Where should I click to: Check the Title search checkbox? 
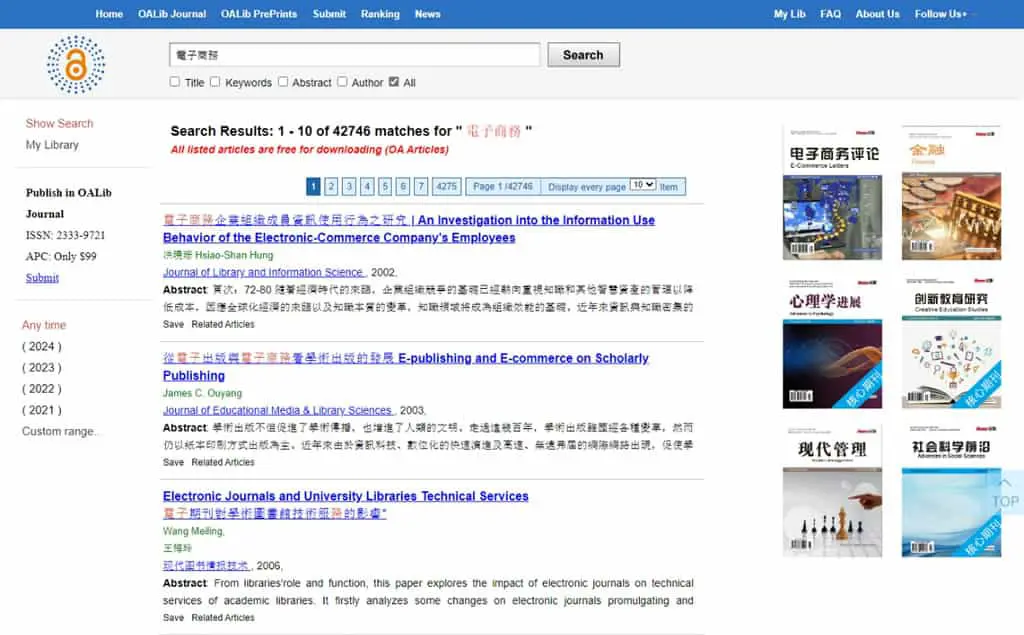click(174, 82)
